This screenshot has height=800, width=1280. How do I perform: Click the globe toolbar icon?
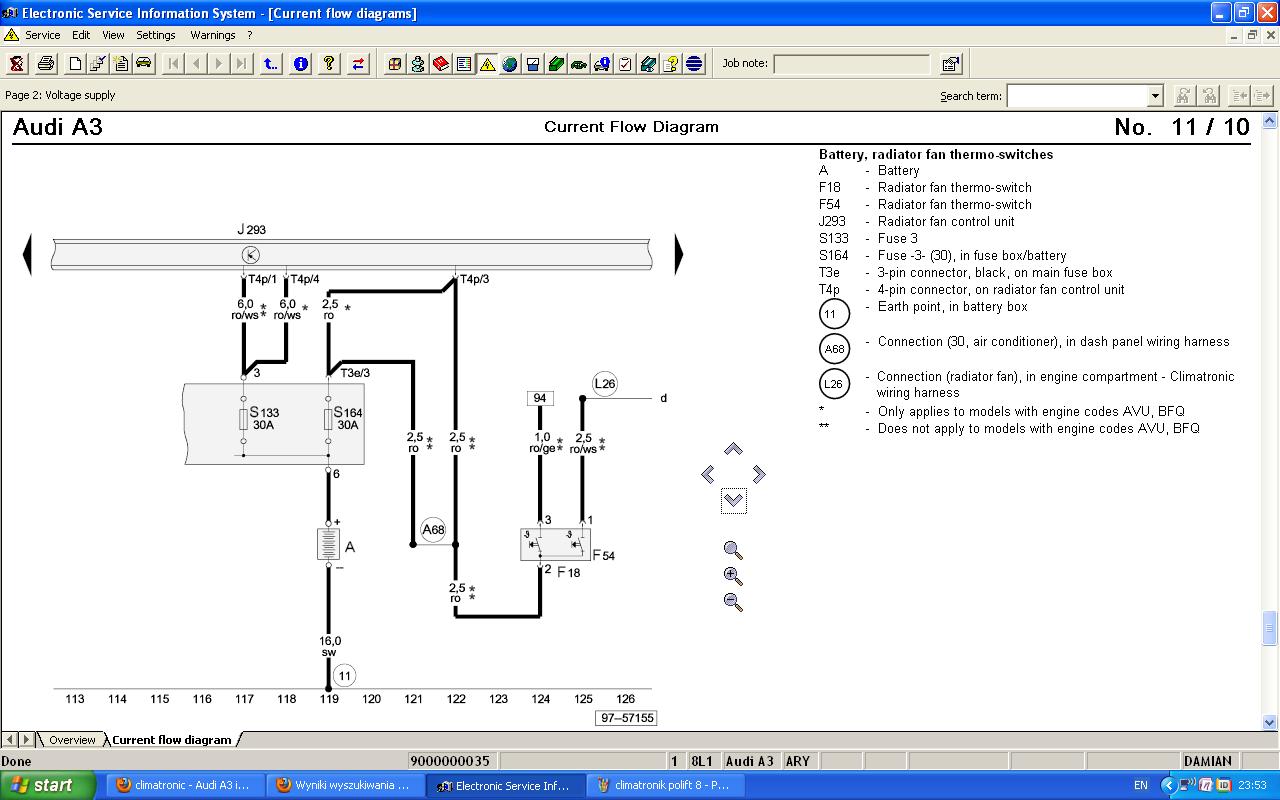tap(510, 64)
